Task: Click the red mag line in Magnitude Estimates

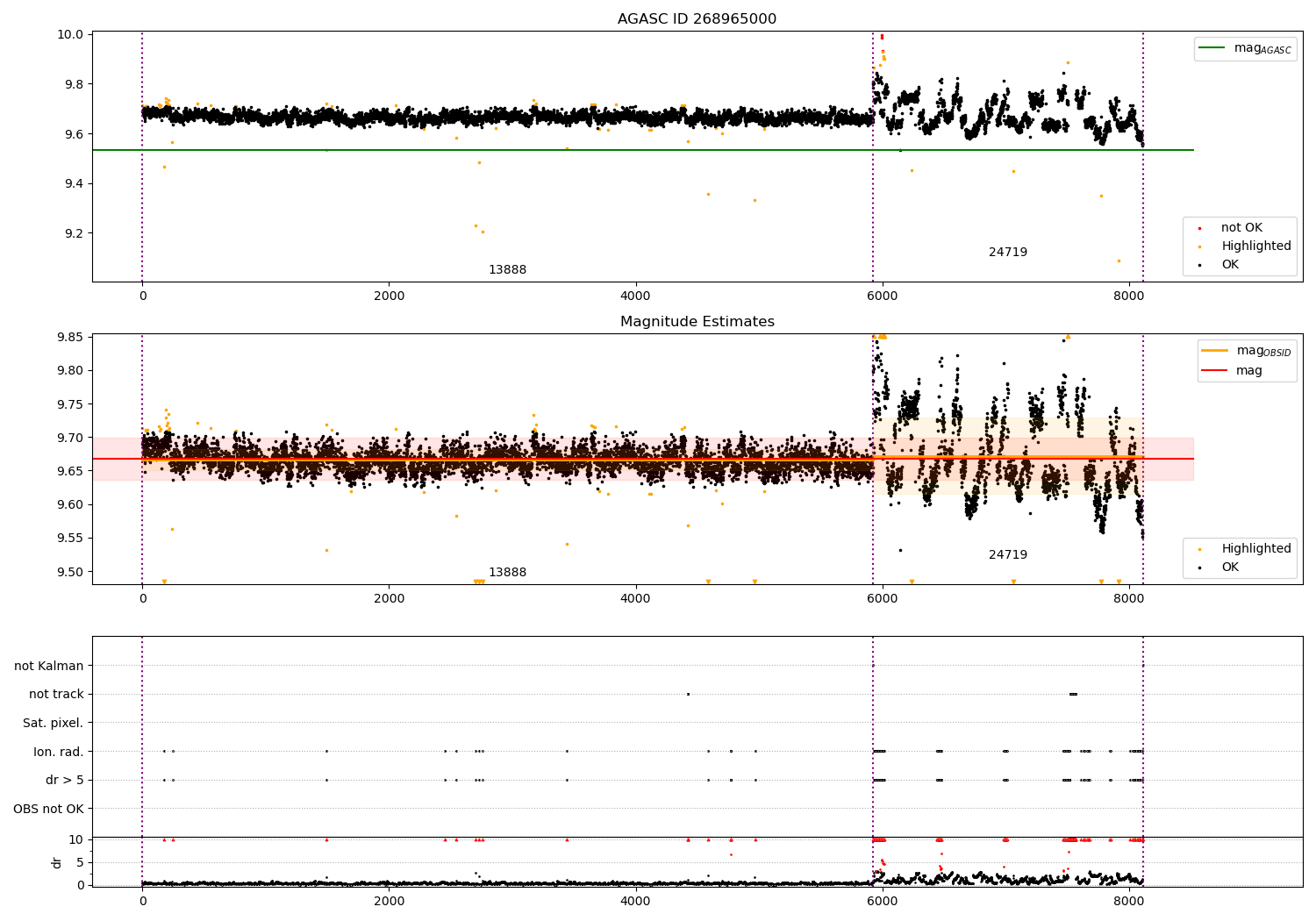Action: [x=643, y=459]
